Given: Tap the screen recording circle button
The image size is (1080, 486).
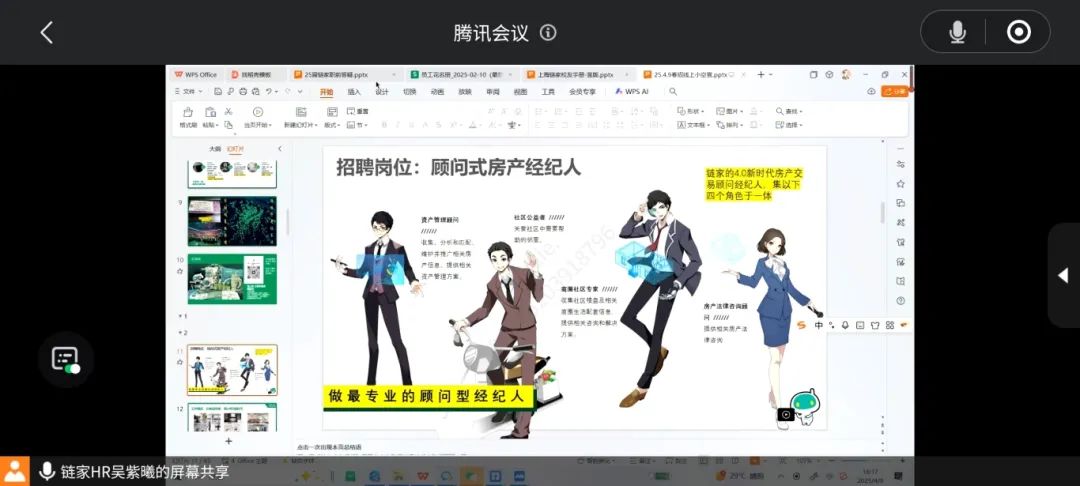Looking at the screenshot, I should 1018,32.
